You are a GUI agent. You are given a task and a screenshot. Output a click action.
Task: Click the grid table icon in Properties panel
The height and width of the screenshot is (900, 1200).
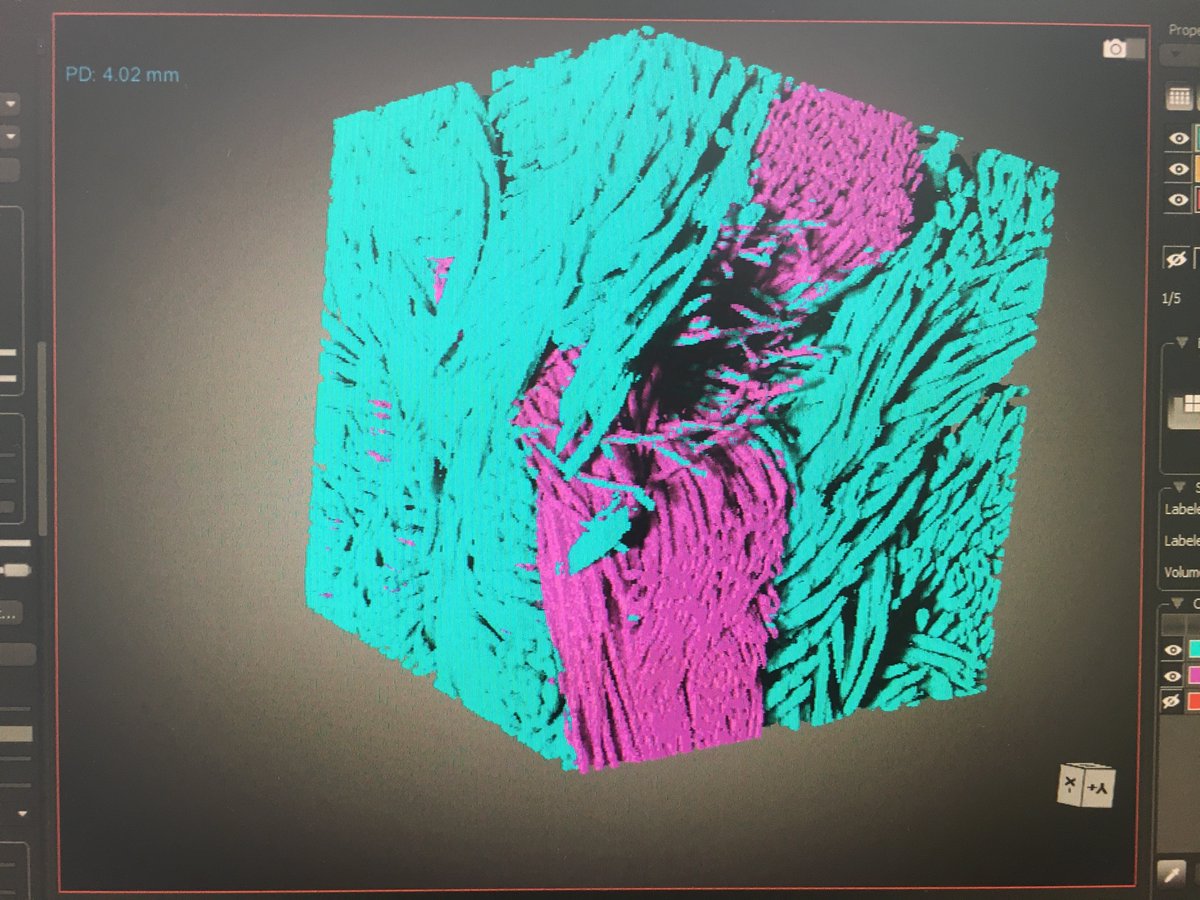(1179, 98)
